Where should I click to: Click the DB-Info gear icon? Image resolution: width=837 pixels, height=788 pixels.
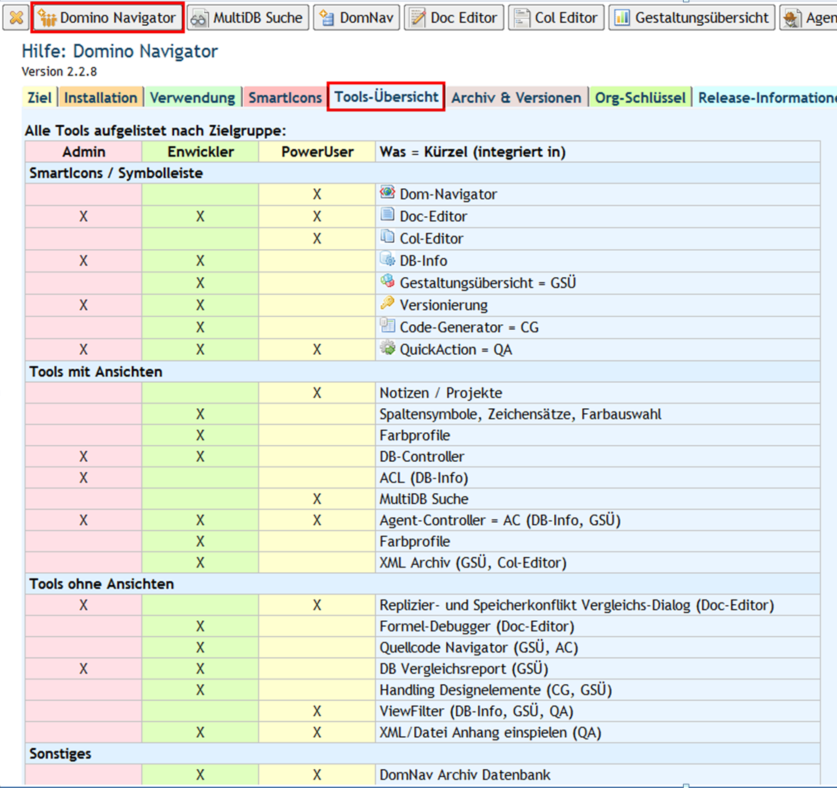click(388, 259)
